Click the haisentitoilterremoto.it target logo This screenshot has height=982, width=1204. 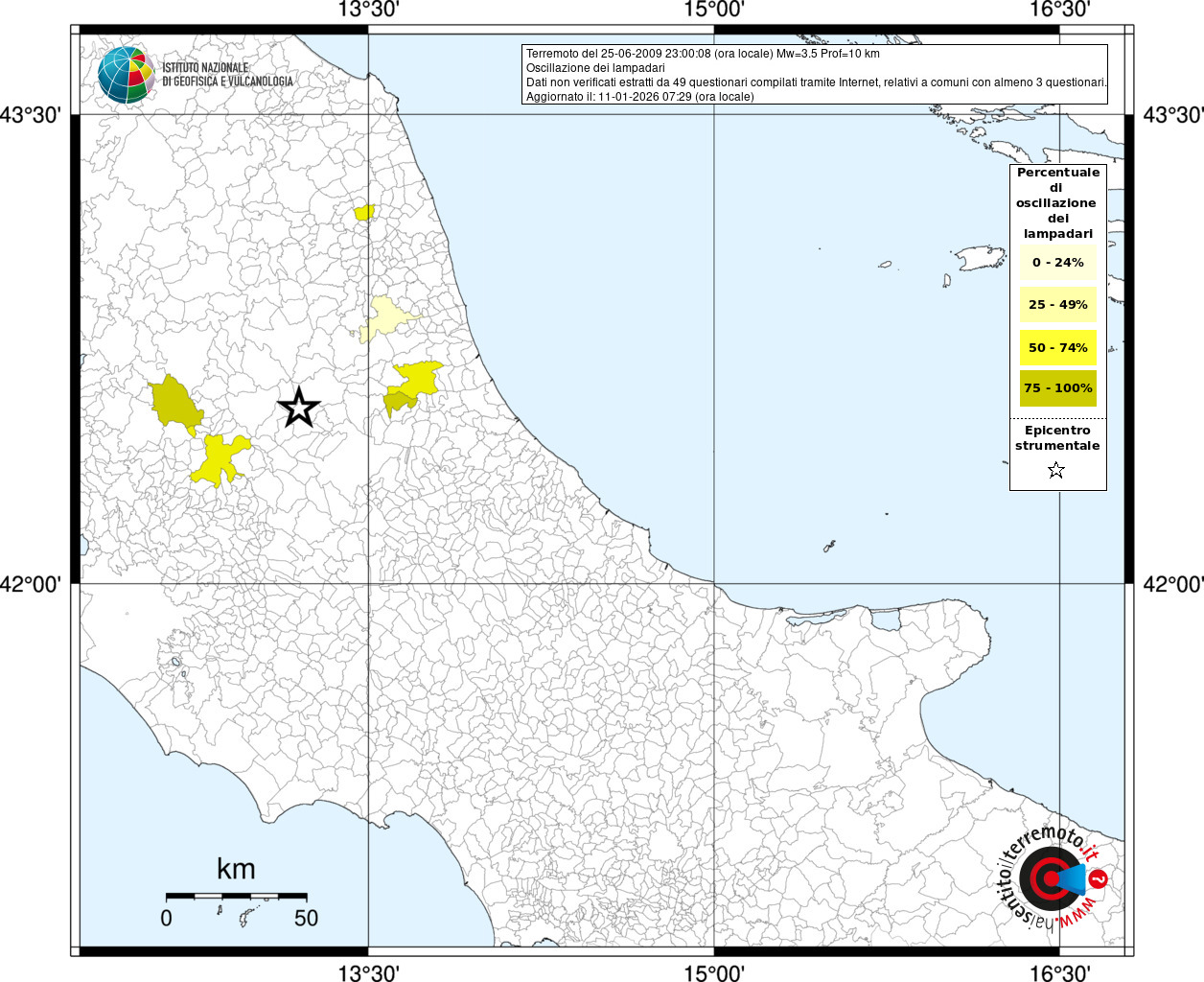(1053, 877)
